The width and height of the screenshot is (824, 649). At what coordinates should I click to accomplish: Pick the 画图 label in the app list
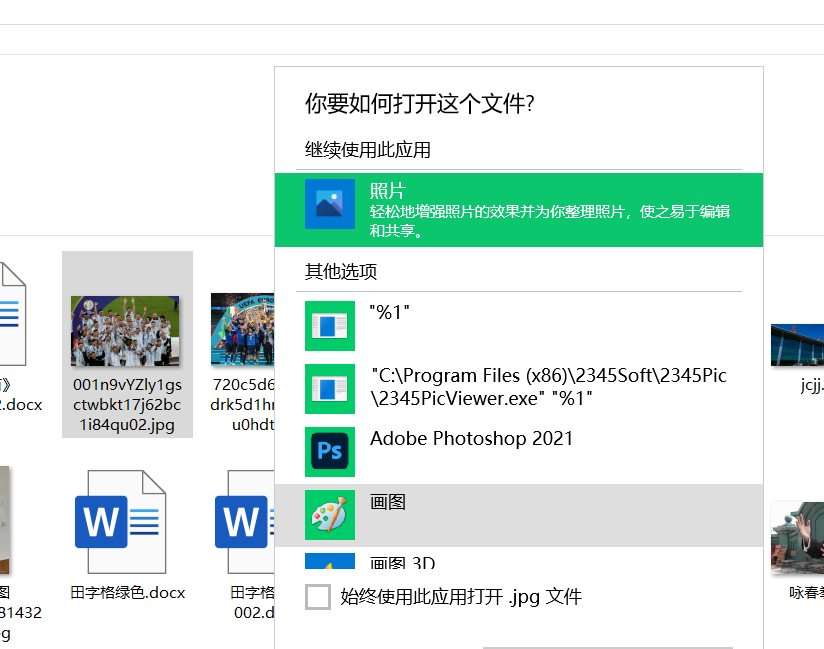pos(388,502)
